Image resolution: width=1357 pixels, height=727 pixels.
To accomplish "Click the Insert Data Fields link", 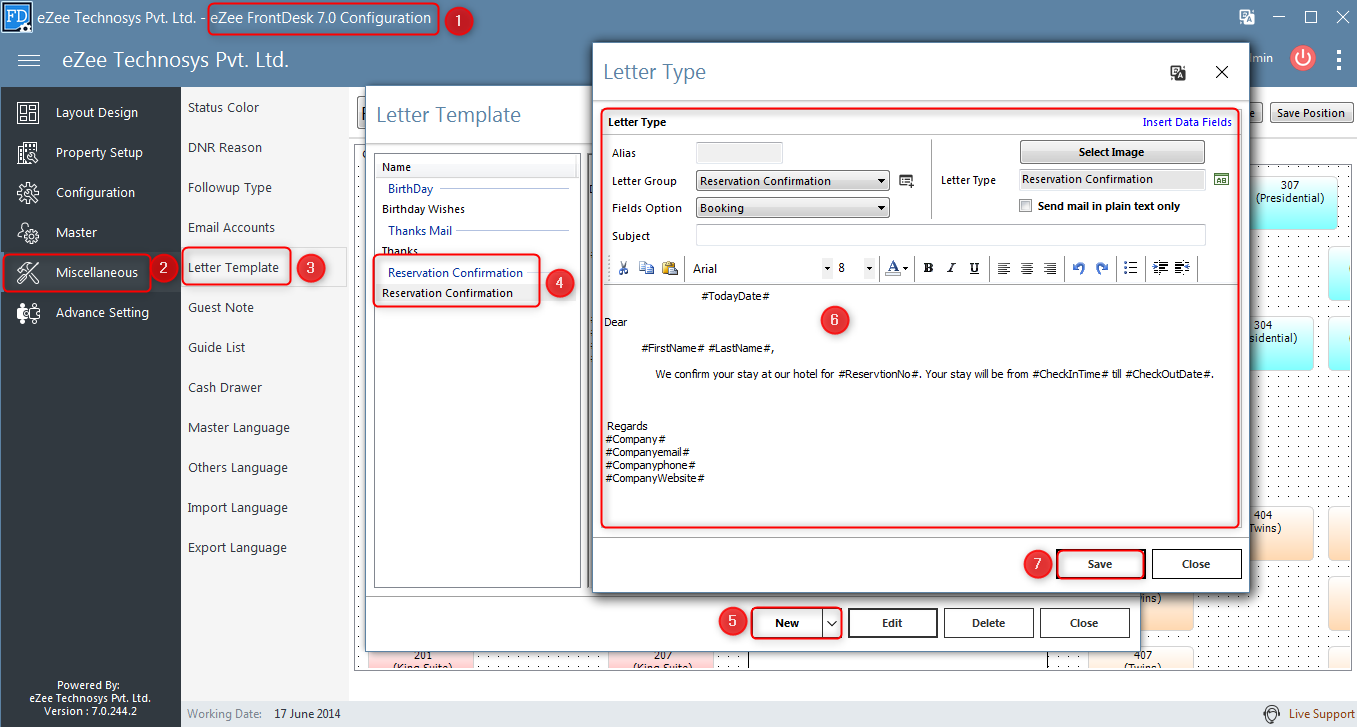I will (1187, 122).
